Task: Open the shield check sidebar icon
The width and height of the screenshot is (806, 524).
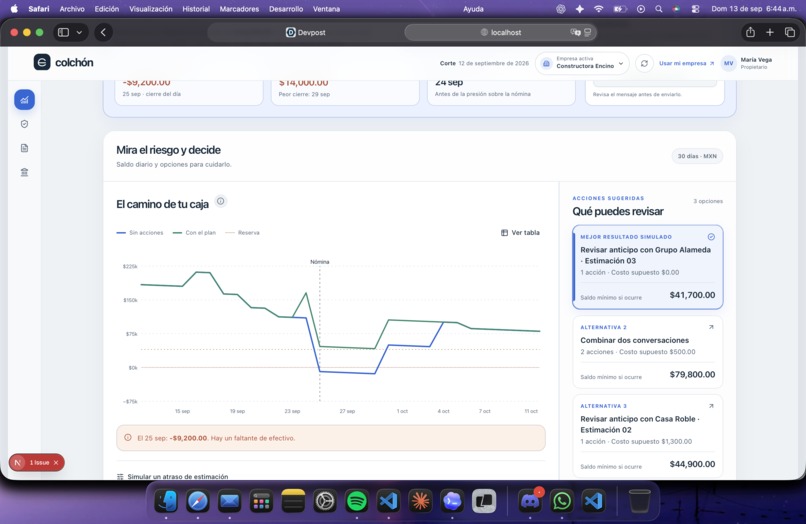Action: [24, 124]
